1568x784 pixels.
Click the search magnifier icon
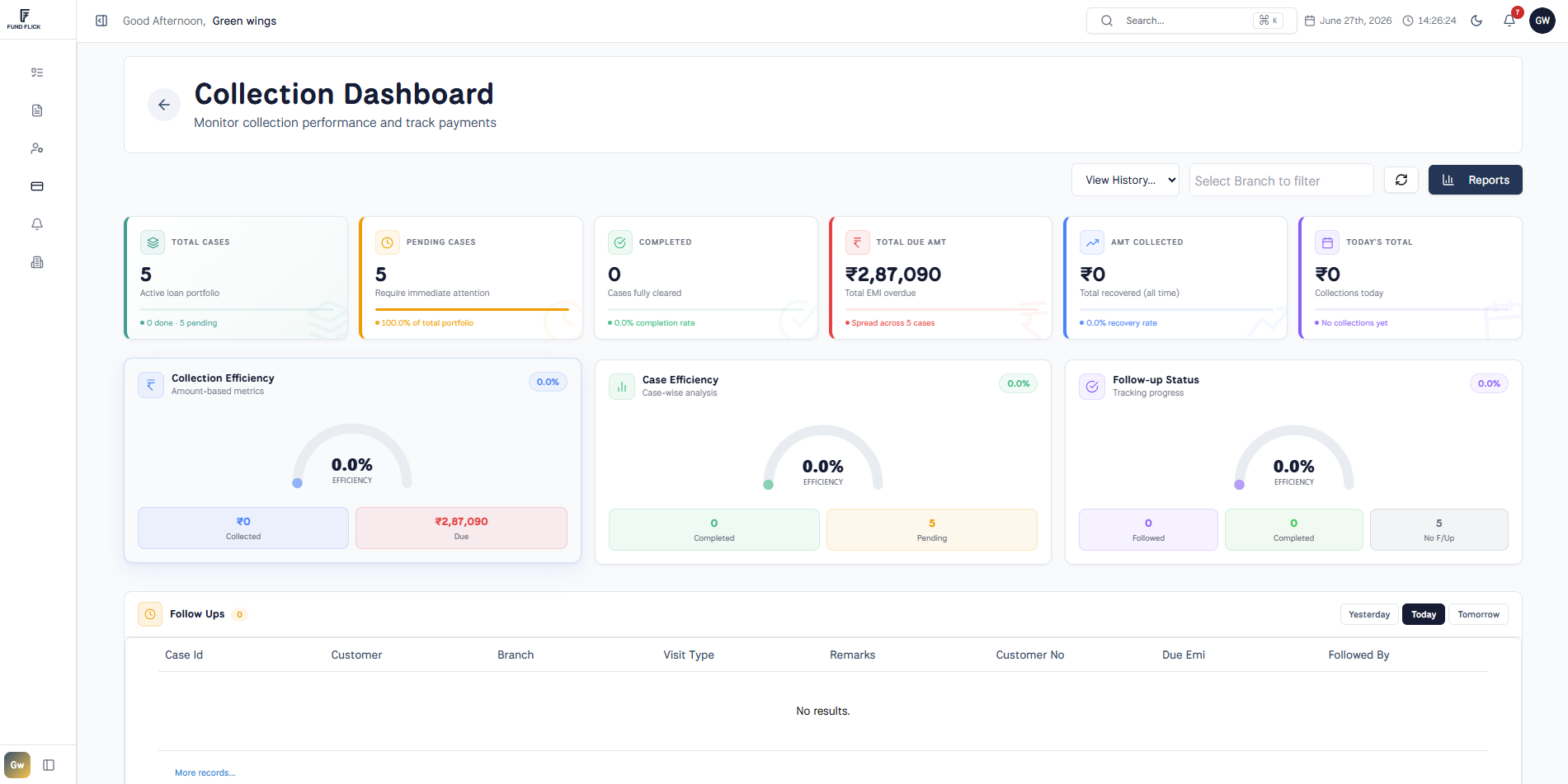[1107, 21]
